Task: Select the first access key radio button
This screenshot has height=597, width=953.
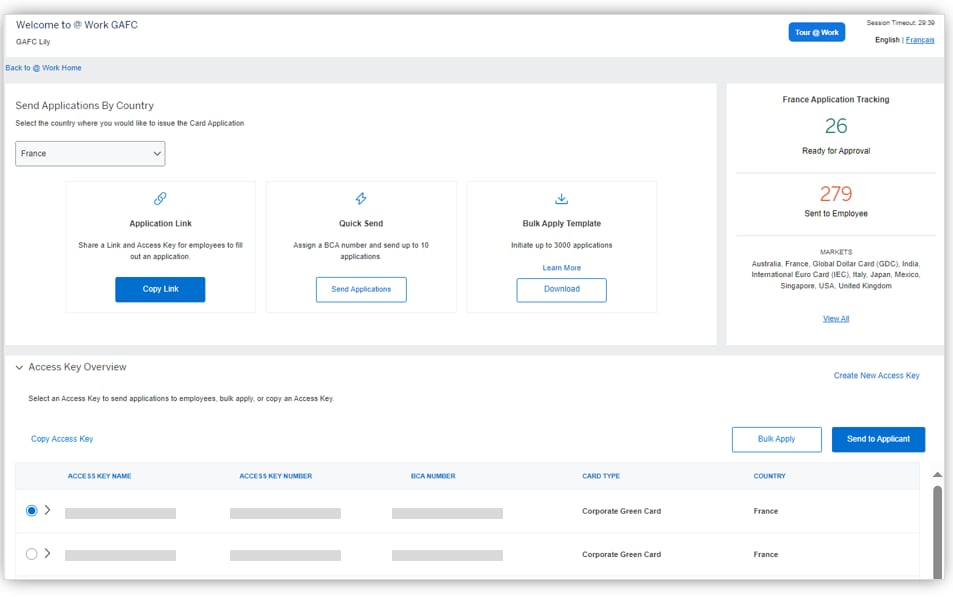Action: 31,511
